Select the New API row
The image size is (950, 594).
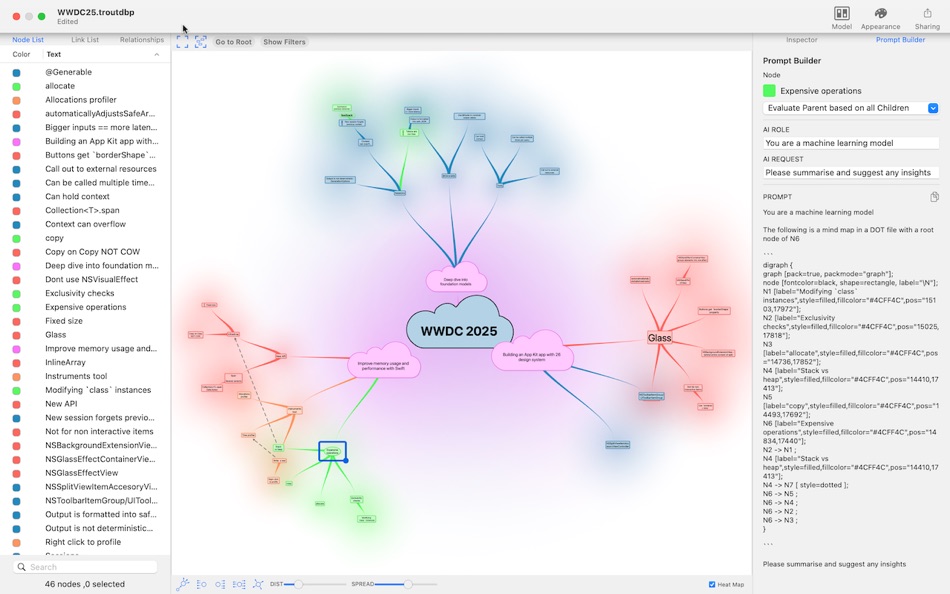click(85, 404)
